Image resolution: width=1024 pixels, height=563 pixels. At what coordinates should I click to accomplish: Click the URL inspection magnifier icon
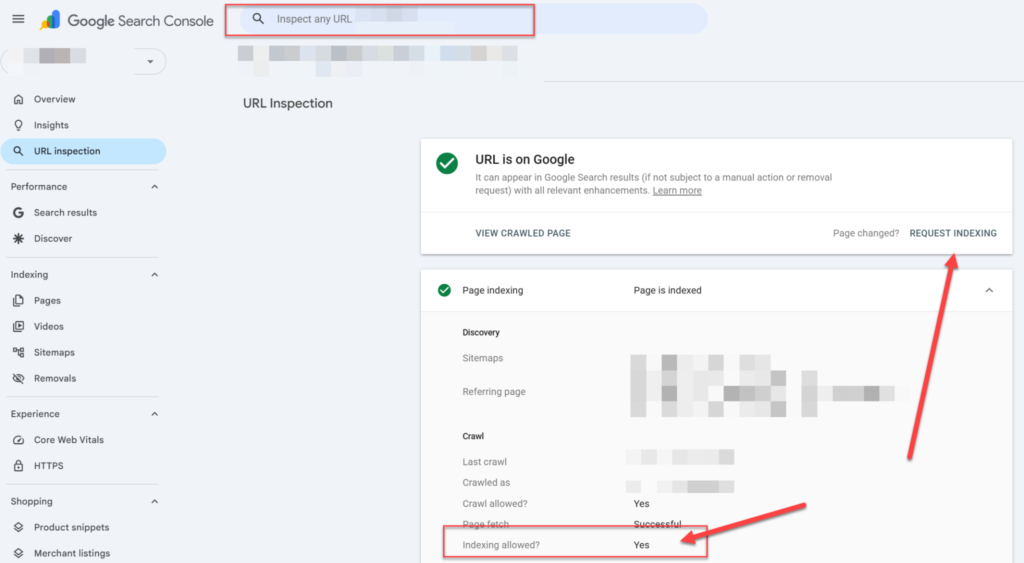pyautogui.click(x=18, y=151)
